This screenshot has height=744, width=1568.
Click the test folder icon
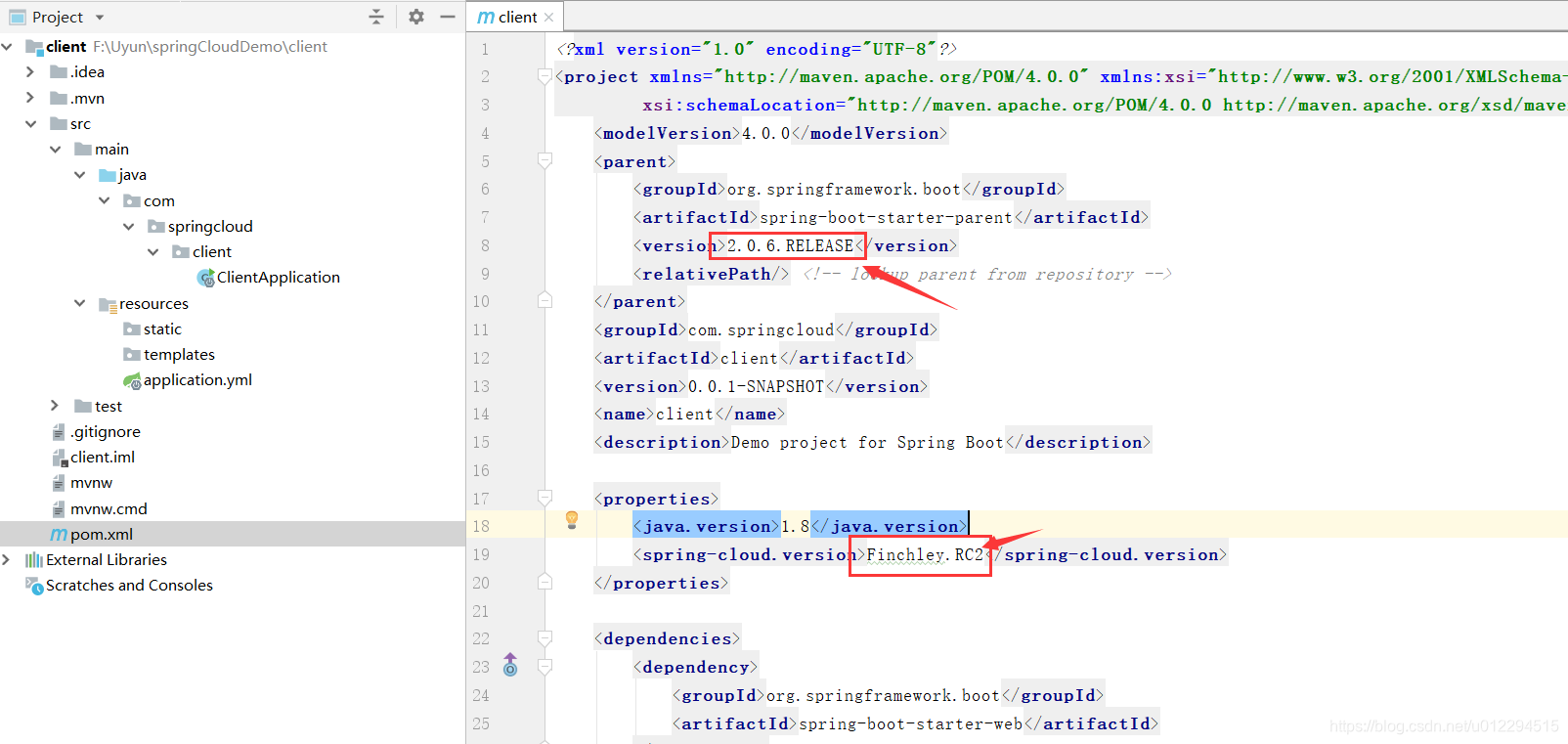tap(83, 406)
